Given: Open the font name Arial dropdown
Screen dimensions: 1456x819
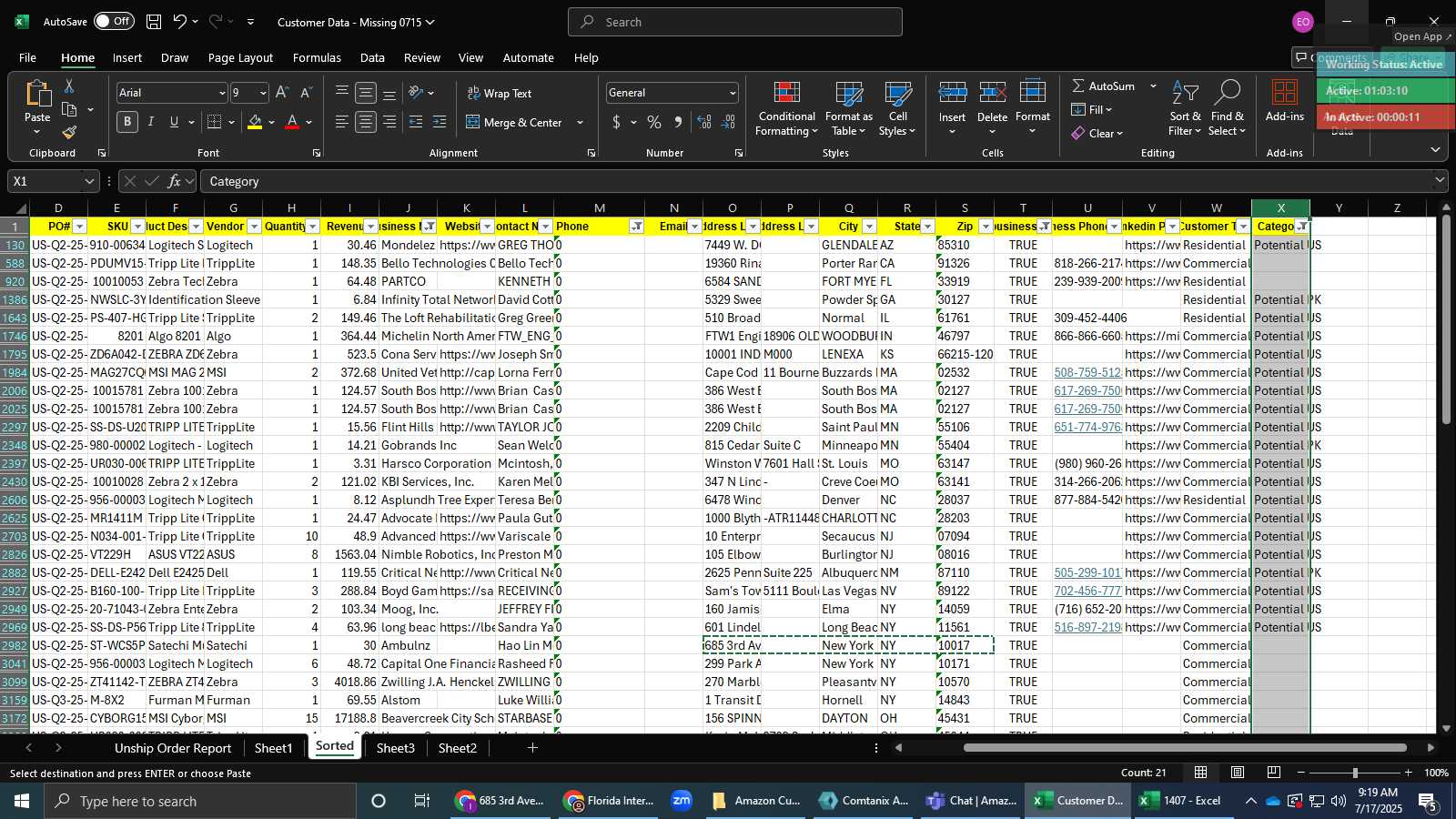Looking at the screenshot, I should (221, 93).
